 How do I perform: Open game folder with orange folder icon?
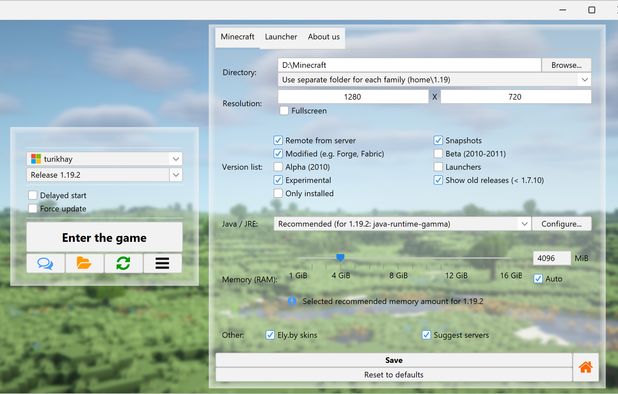[x=84, y=263]
